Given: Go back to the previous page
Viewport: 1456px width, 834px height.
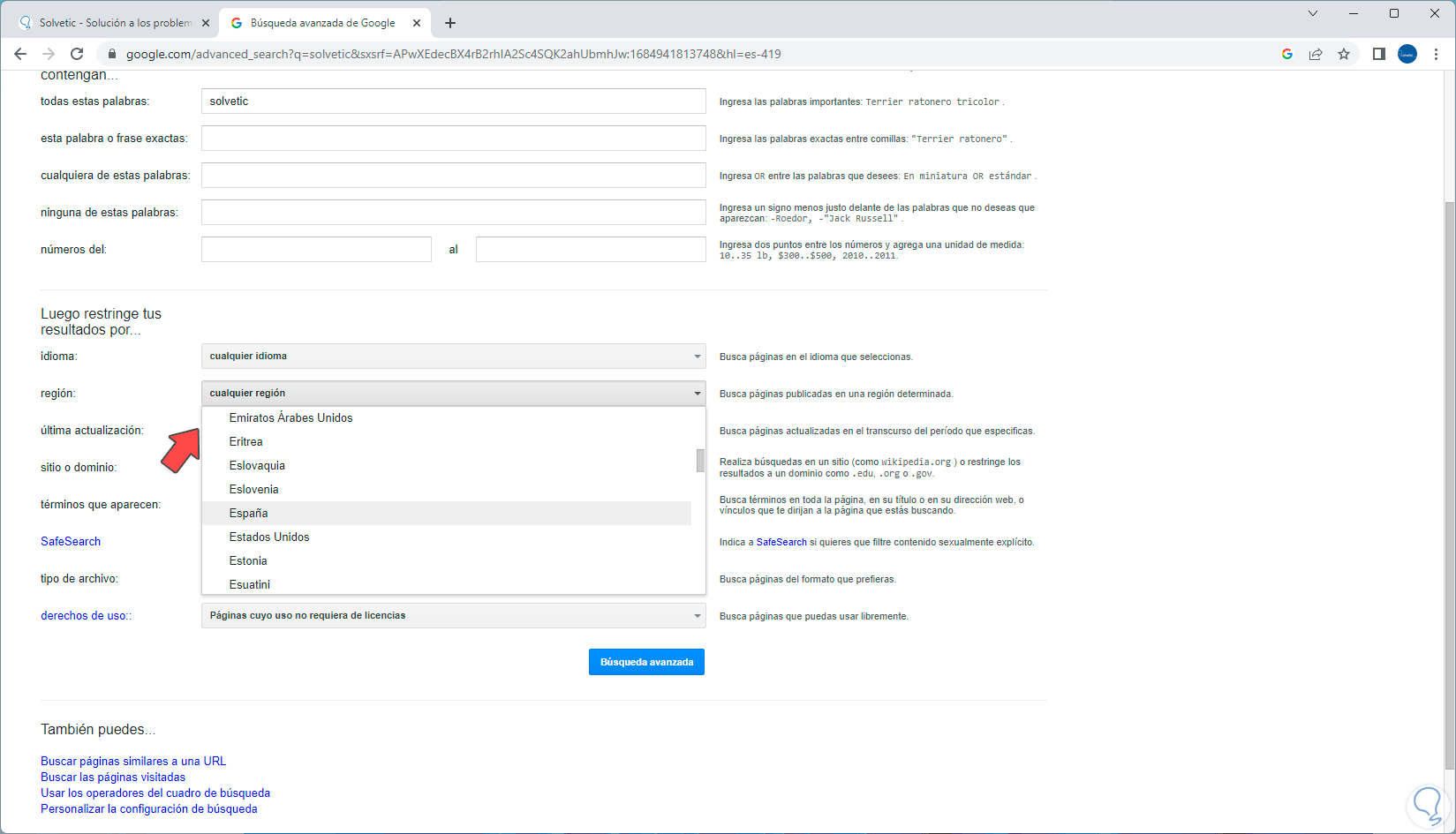Looking at the screenshot, I should coord(20,54).
